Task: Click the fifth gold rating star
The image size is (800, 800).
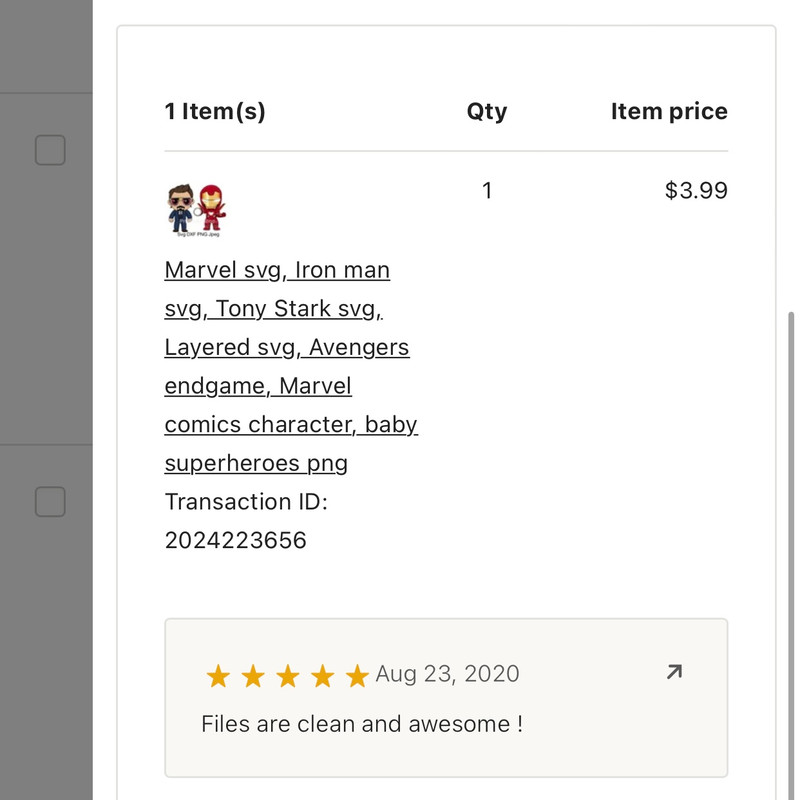Action: tap(357, 677)
